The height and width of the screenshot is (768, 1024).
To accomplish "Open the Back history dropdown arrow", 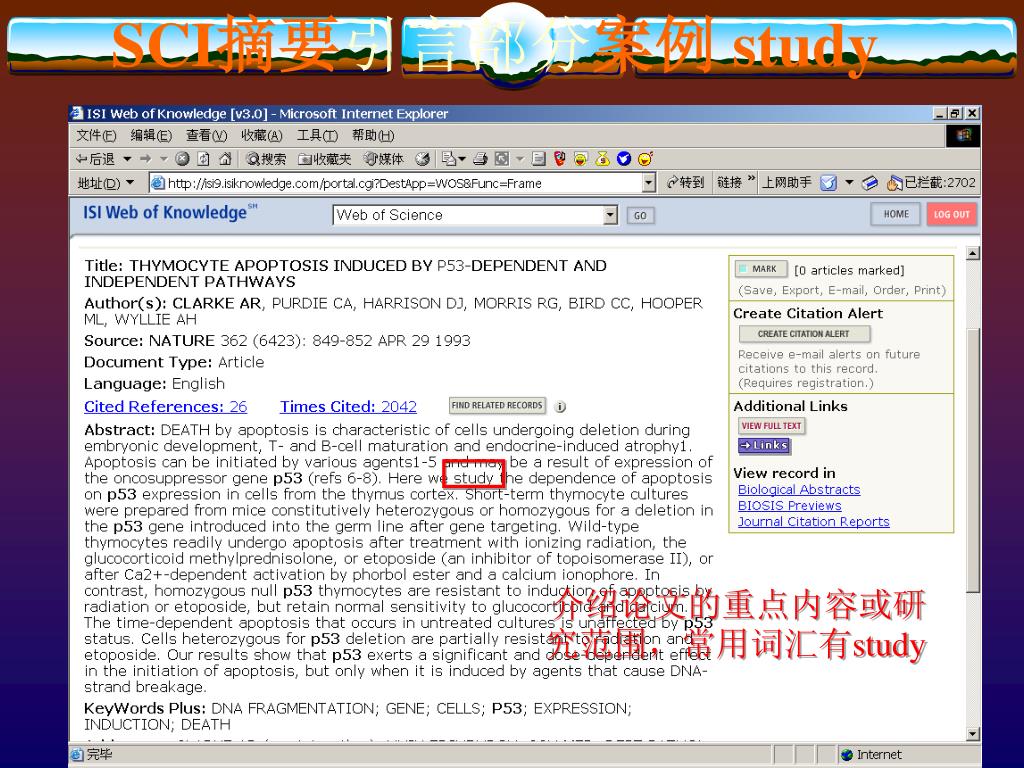I will (x=127, y=159).
